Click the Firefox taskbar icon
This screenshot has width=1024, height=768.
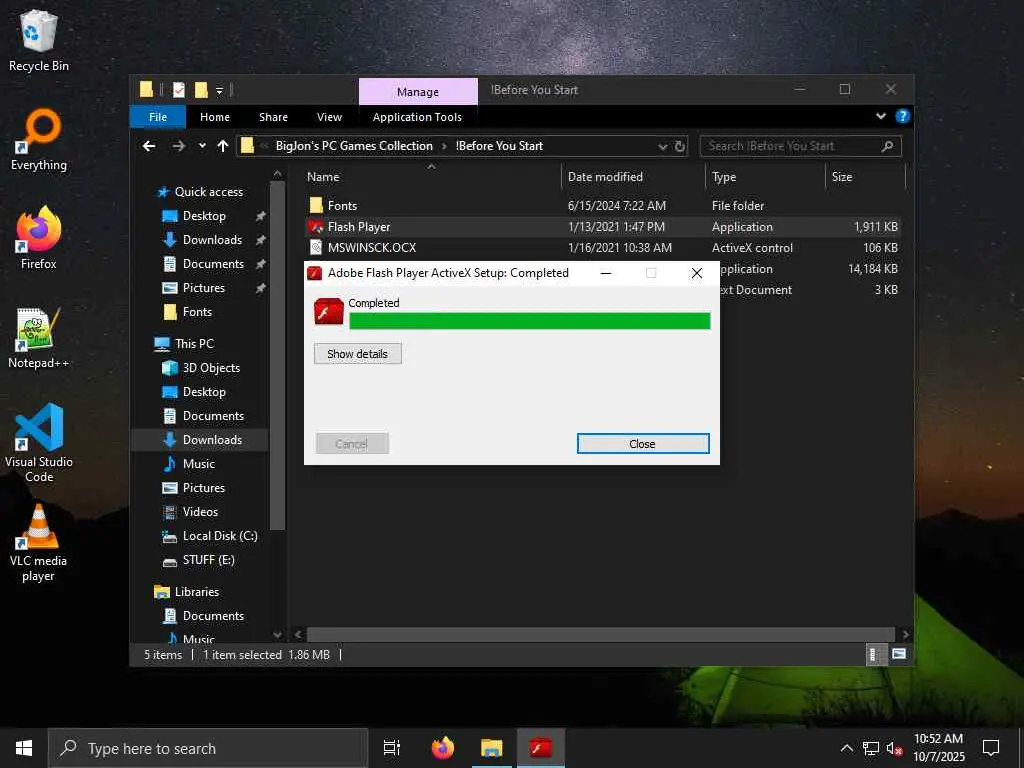click(443, 748)
